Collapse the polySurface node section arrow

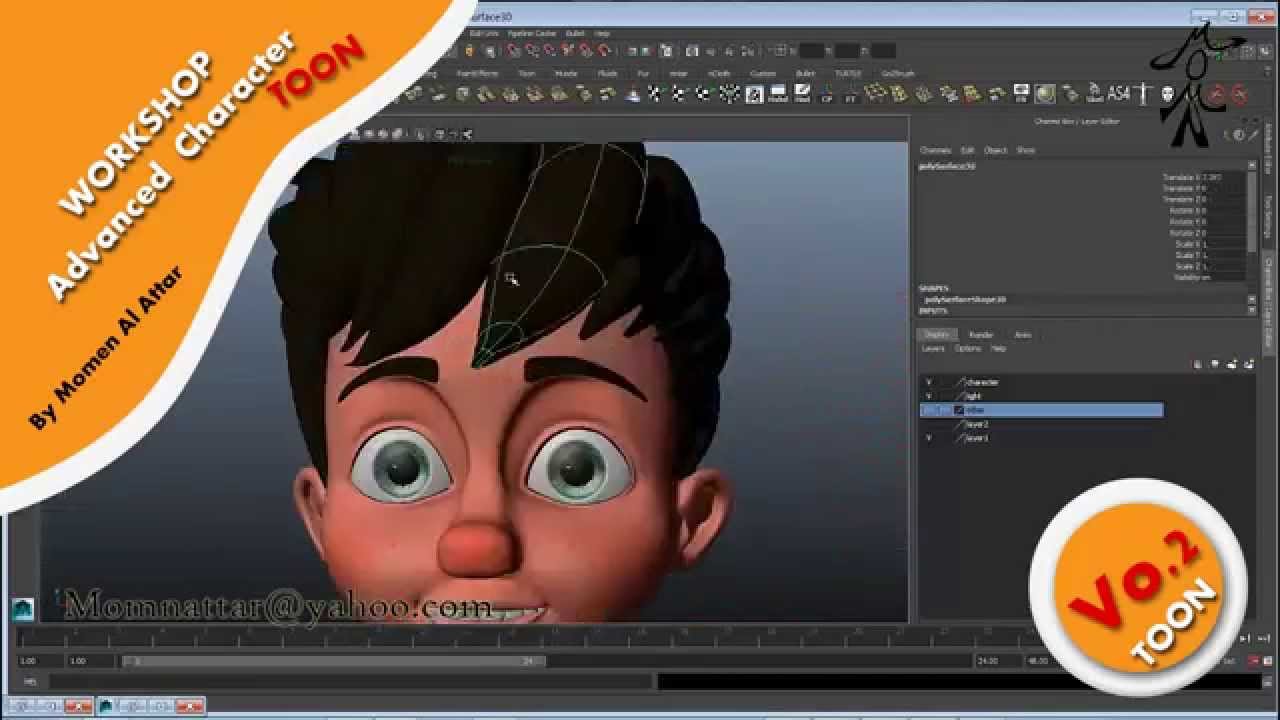tap(1251, 166)
